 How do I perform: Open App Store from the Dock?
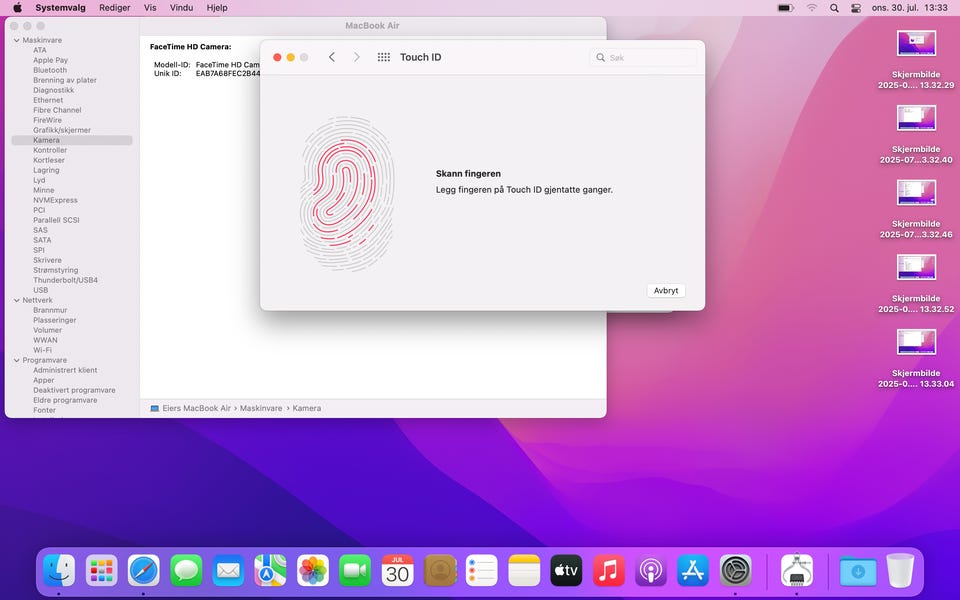[x=693, y=571]
